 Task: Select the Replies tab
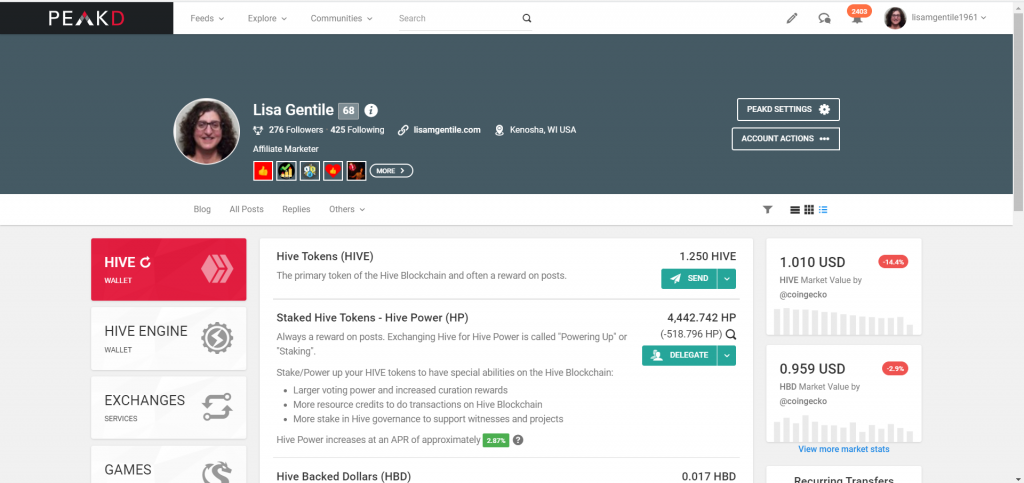point(296,210)
